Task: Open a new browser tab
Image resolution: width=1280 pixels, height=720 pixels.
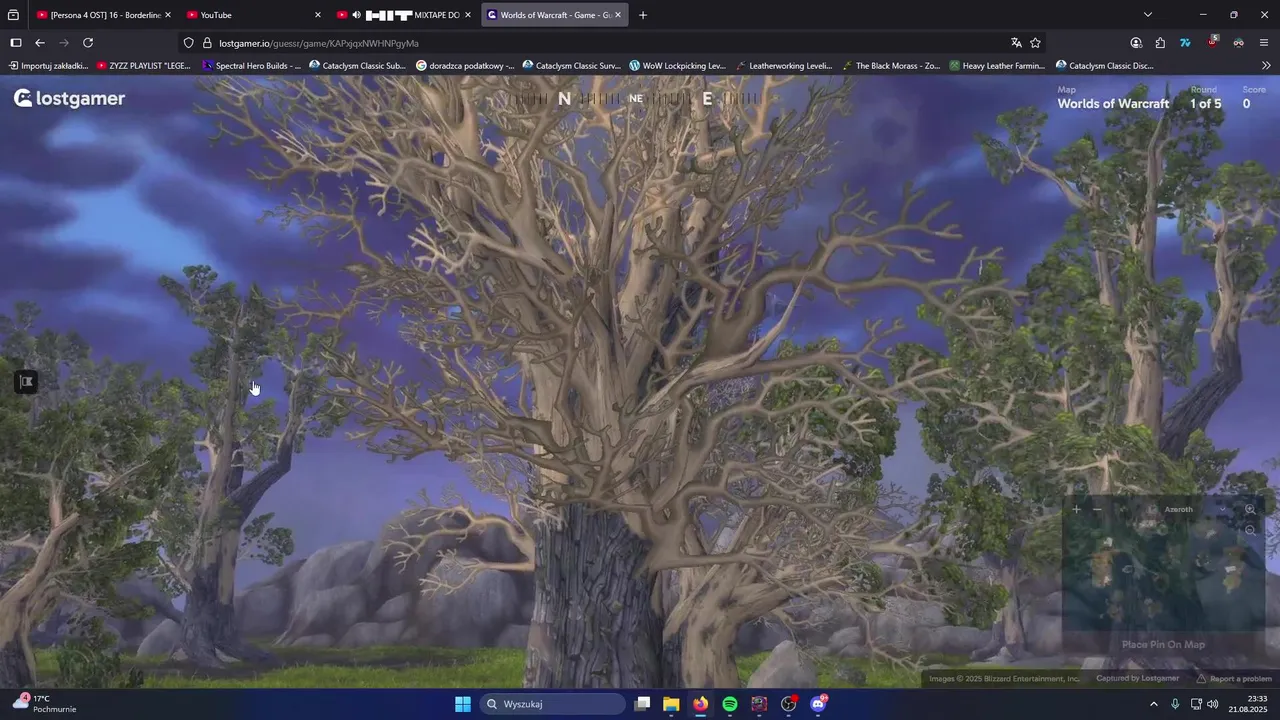Action: (642, 15)
